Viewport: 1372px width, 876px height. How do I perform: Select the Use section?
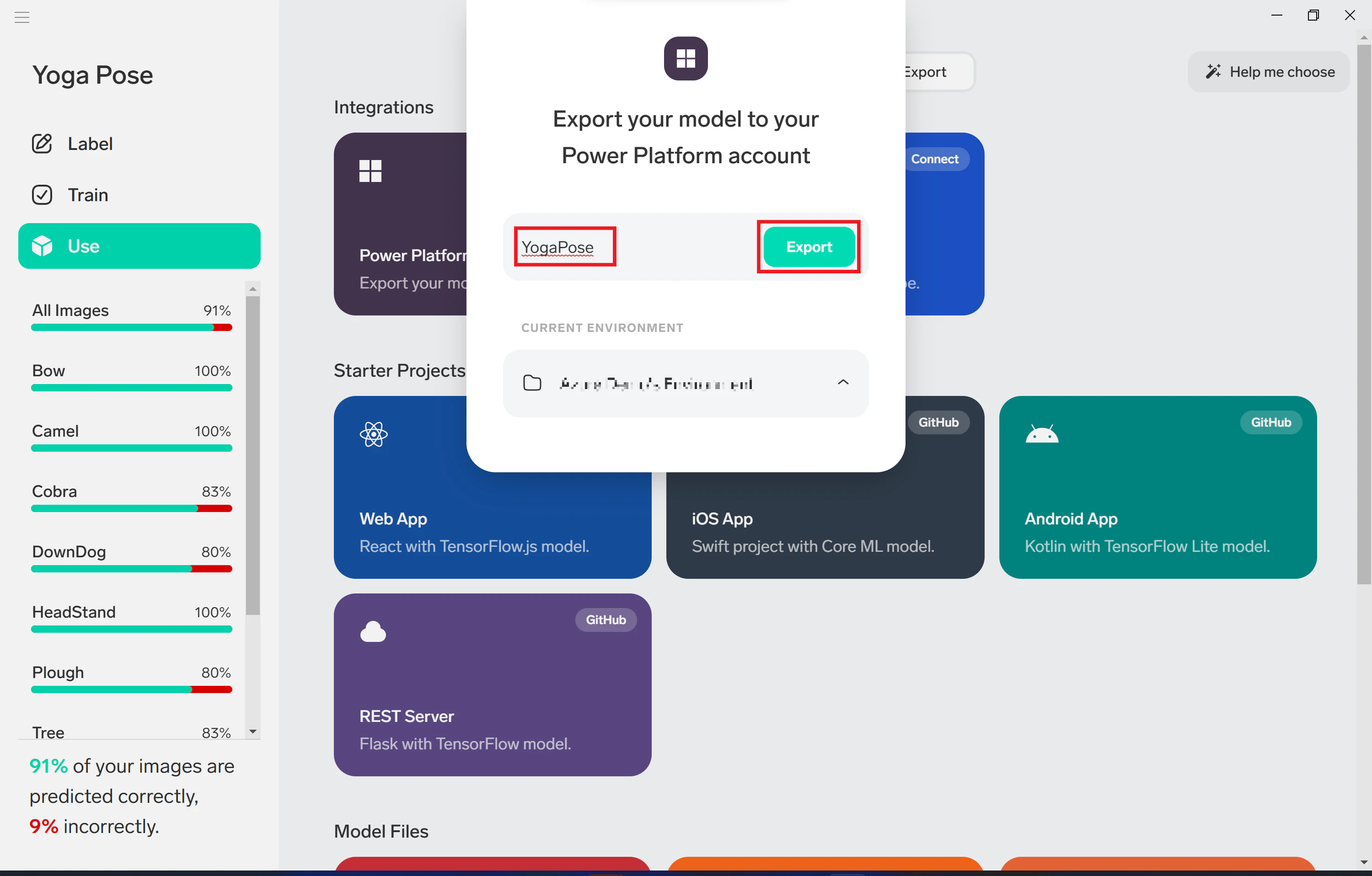click(x=139, y=246)
